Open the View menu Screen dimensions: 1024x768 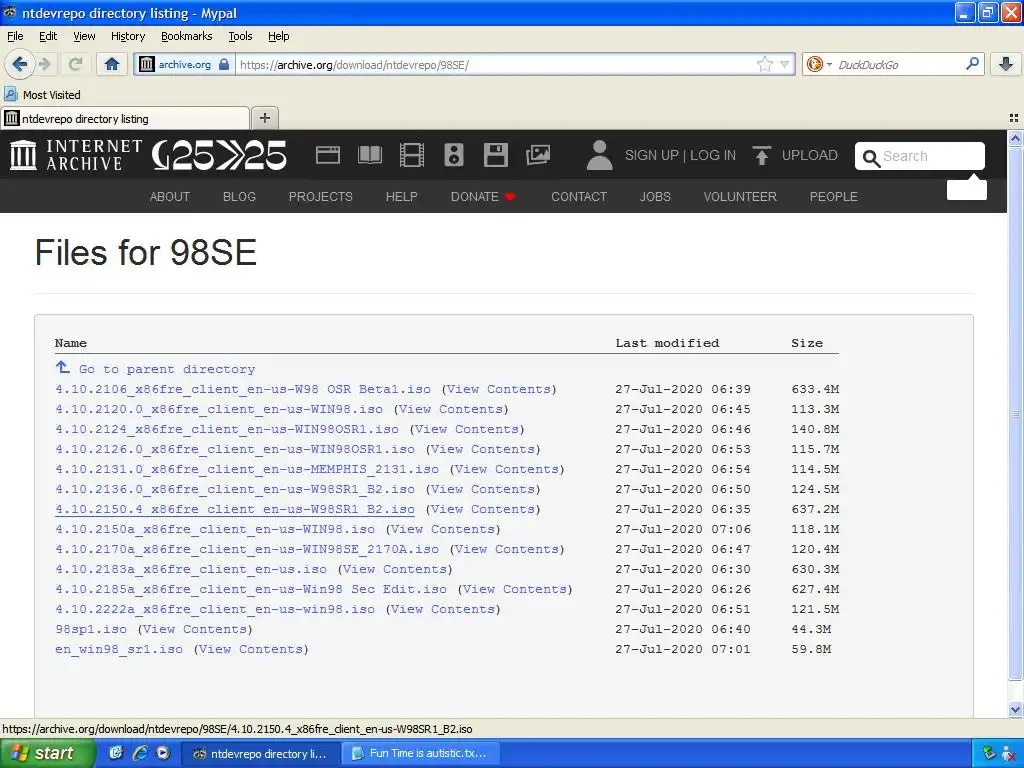tap(84, 36)
